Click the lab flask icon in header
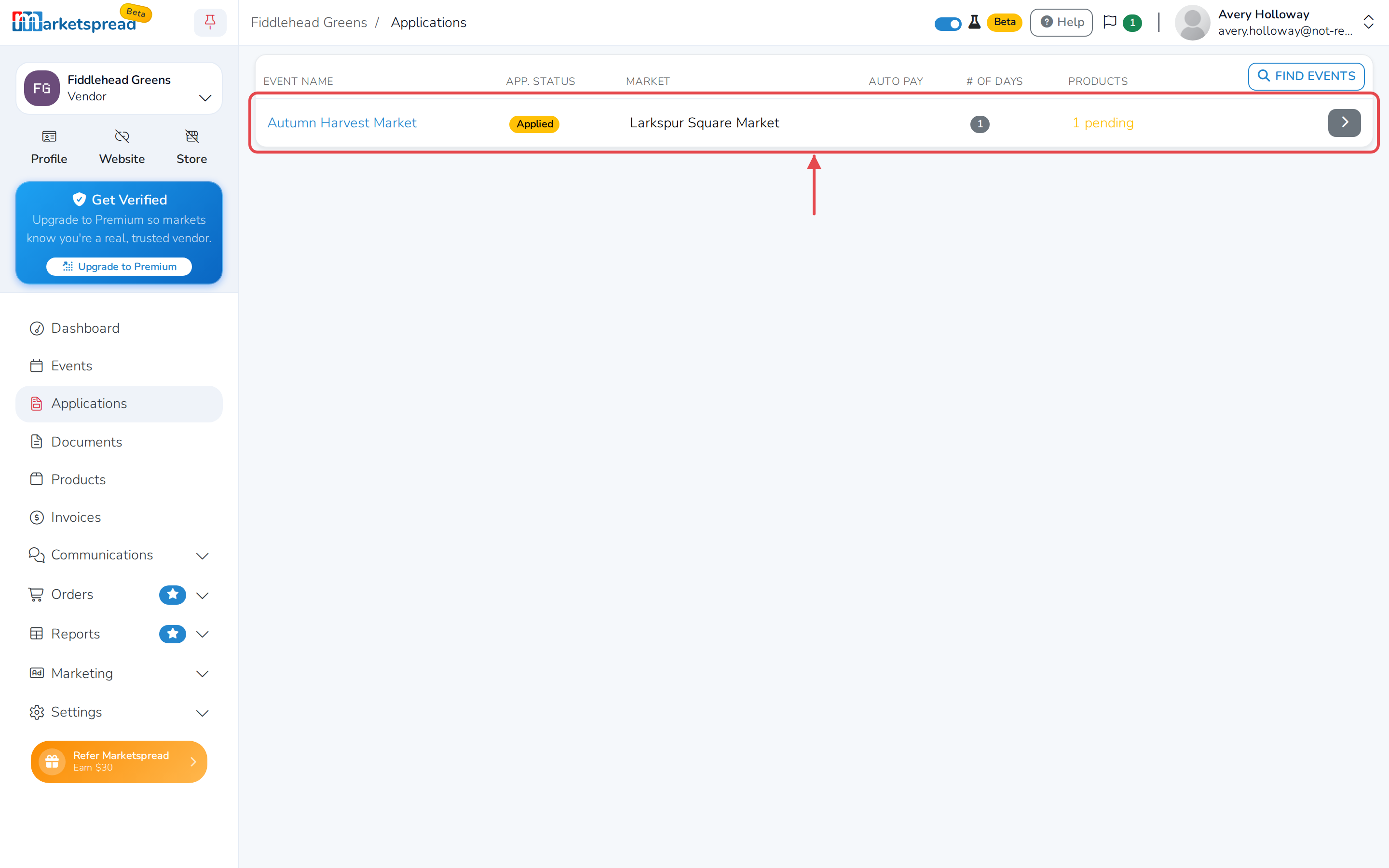 974,22
